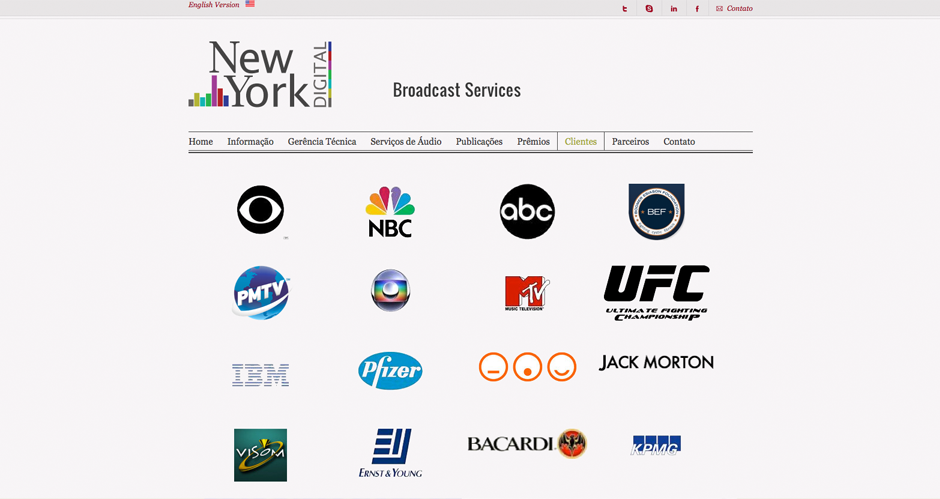Click the Ernst & Young logo
940x499 pixels.
[390, 453]
